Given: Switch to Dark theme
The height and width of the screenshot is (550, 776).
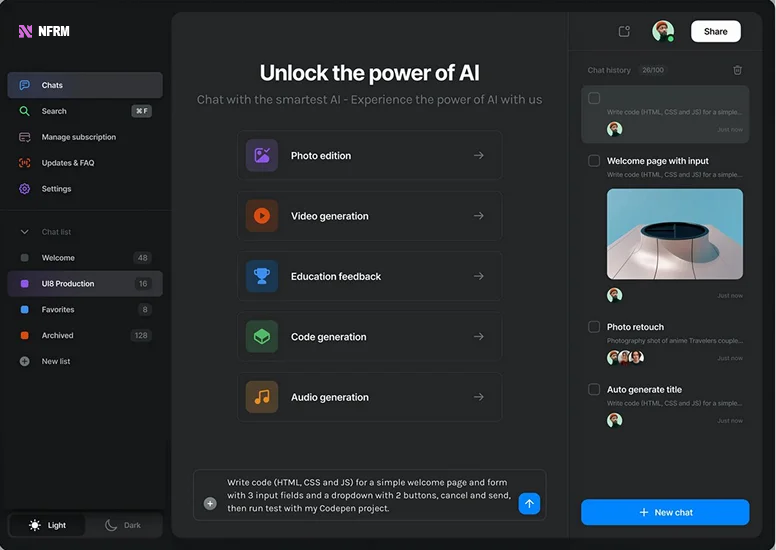Looking at the screenshot, I should pos(123,525).
